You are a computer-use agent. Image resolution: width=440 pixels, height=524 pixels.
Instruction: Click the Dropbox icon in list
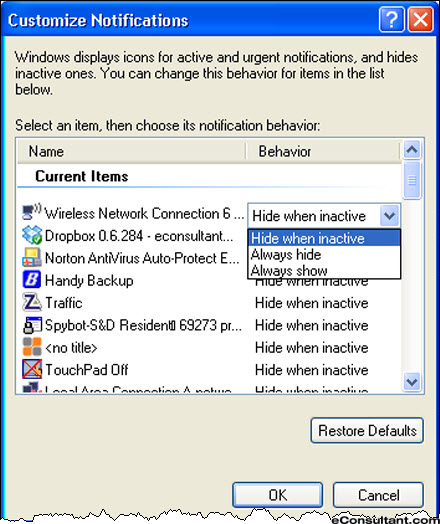(32, 235)
